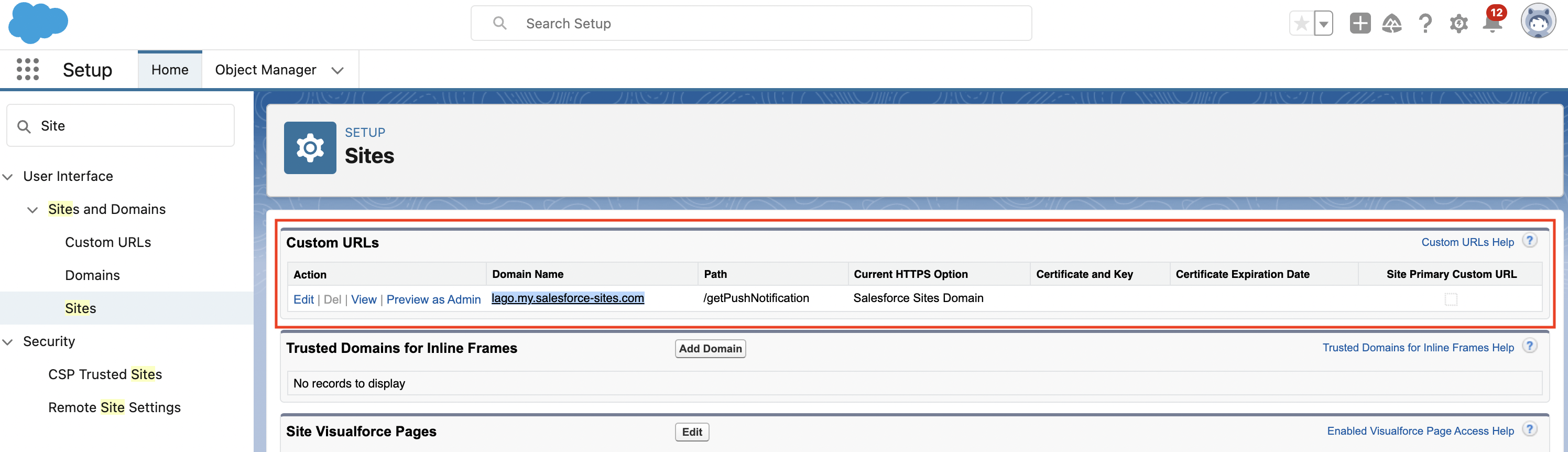Click the Add Domain button

click(x=710, y=349)
